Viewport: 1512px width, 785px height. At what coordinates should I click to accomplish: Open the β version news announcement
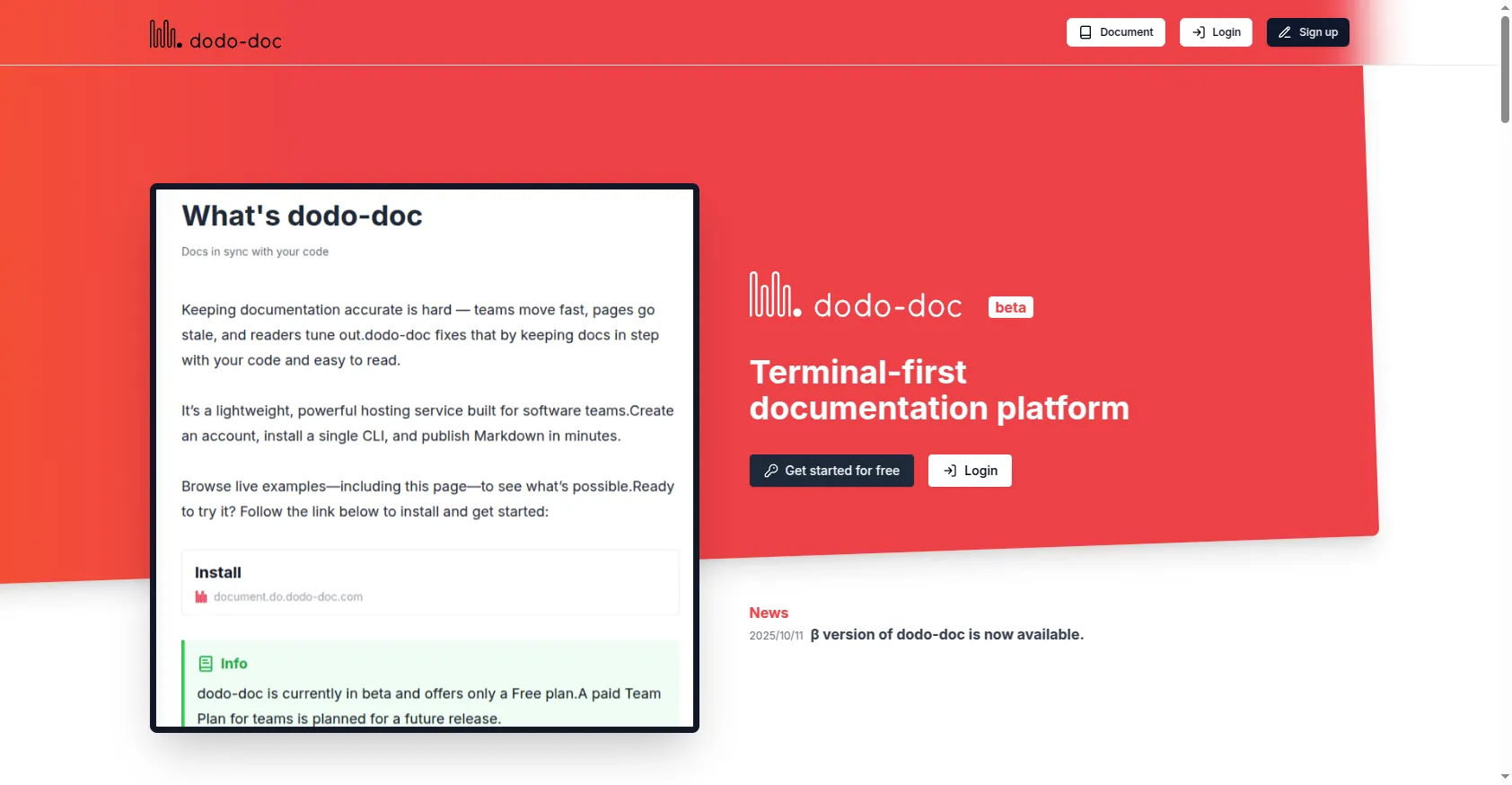coord(946,634)
